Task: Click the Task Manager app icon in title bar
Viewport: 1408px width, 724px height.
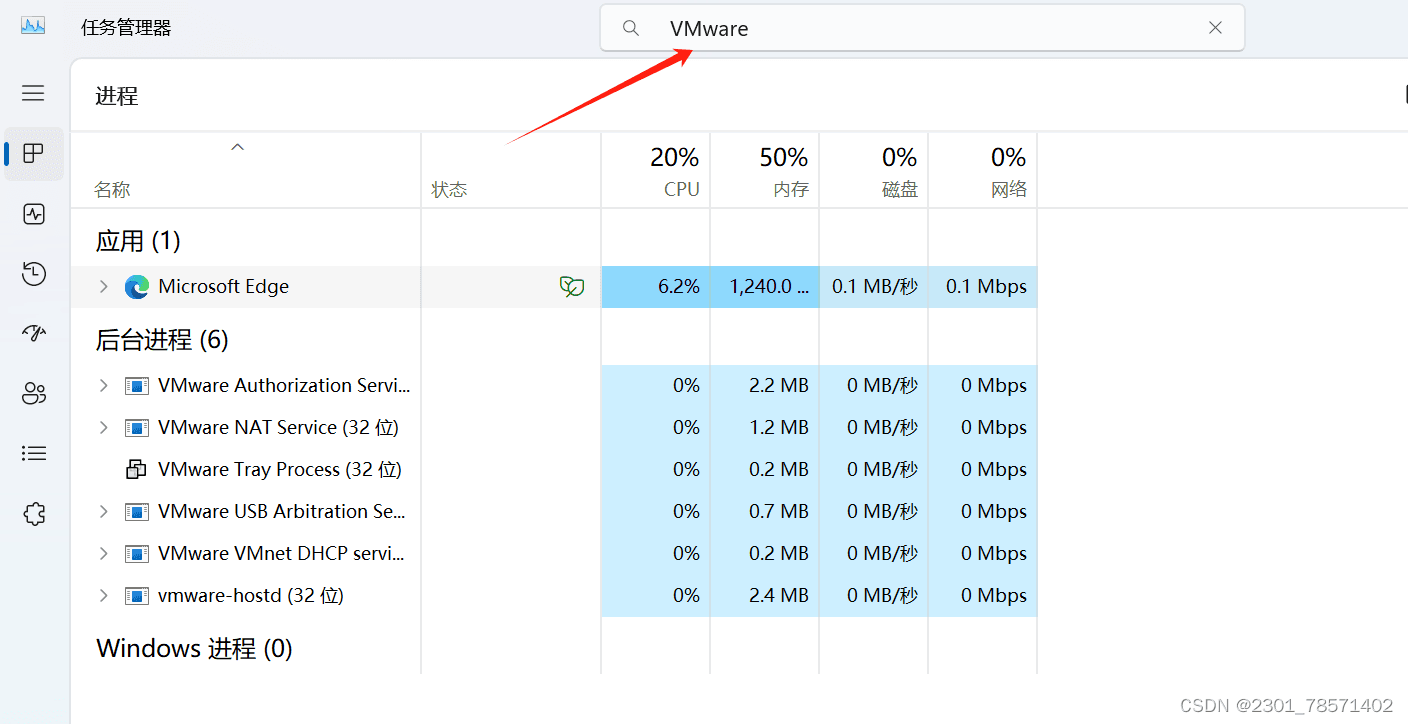Action: [x=33, y=26]
